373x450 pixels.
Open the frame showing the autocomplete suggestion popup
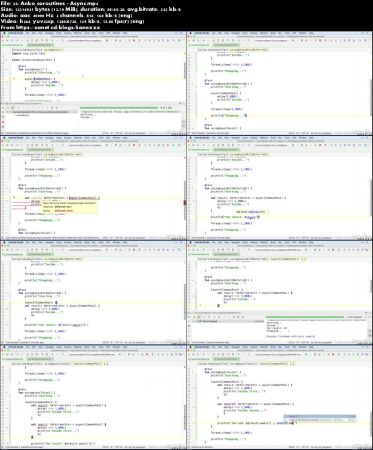pyautogui.click(x=280, y=397)
